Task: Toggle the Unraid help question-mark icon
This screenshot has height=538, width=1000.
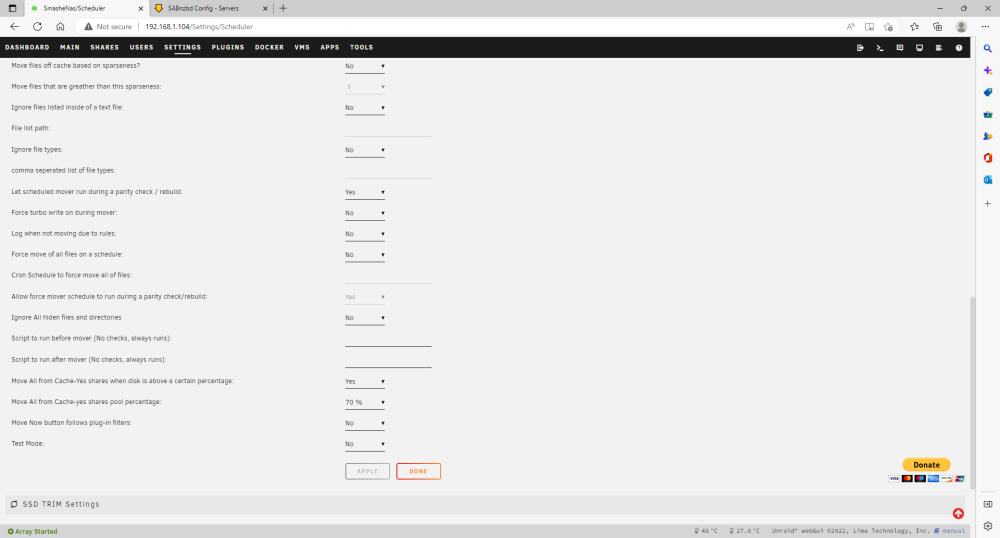Action: pyautogui.click(x=959, y=48)
